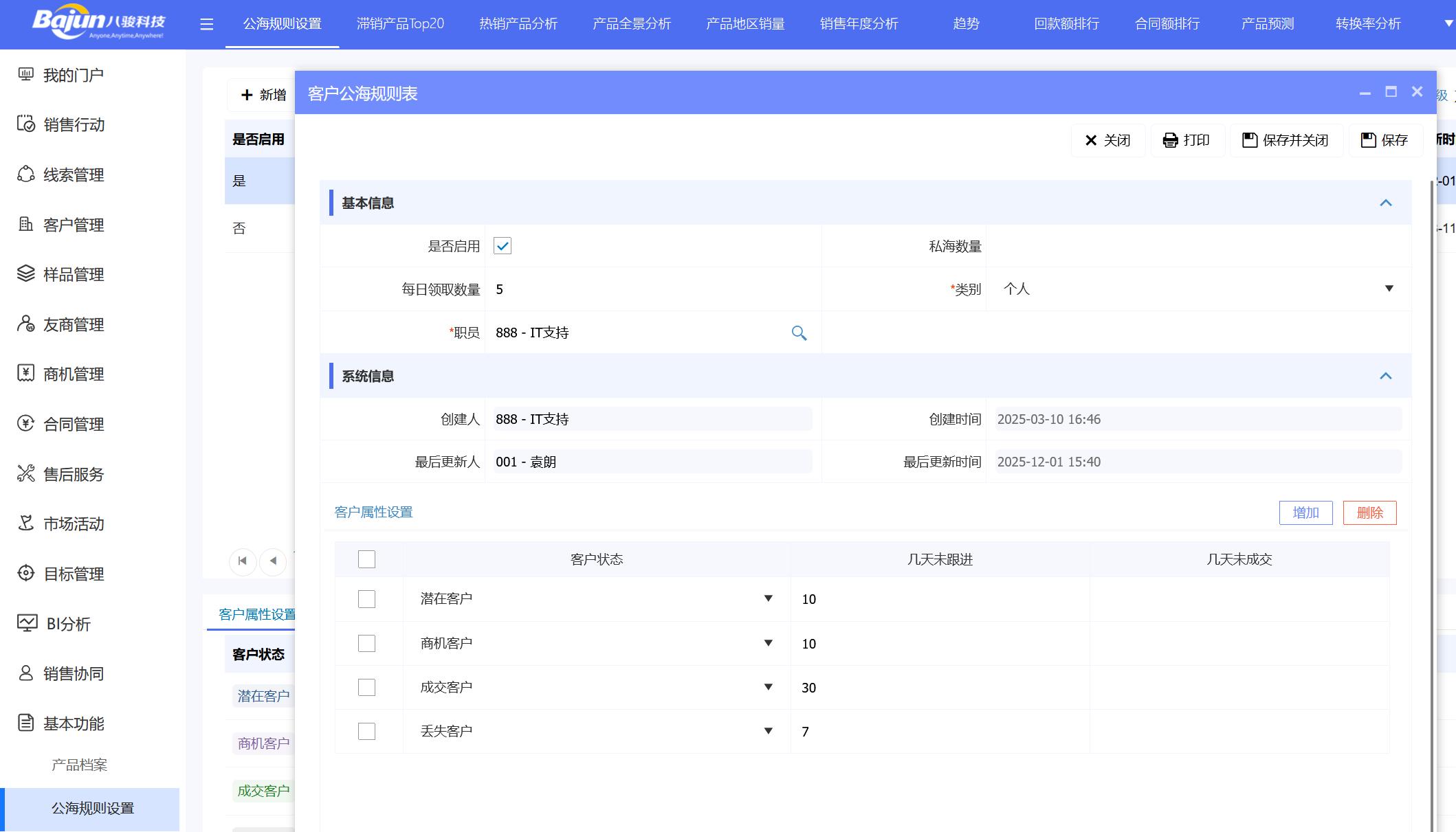Viewport: 1456px width, 832px height.
Task: Open the 成交客户 status dropdown in the table
Action: tap(768, 687)
